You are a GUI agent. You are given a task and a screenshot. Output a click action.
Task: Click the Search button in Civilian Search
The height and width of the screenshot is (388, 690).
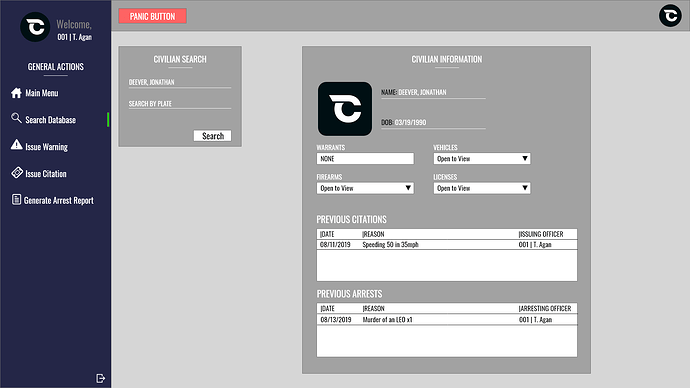point(212,136)
